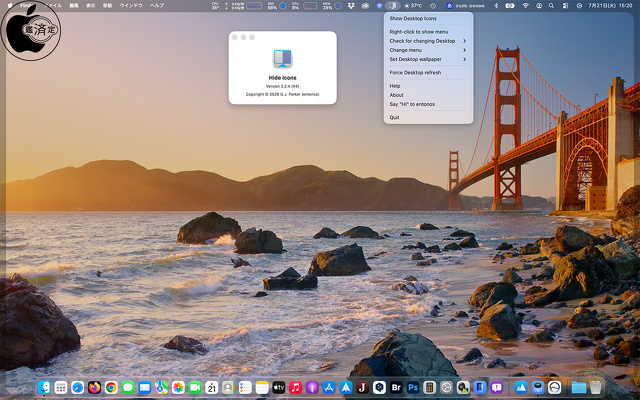
Task: Click the Hide Icons menu bar icon
Action: click(x=393, y=6)
